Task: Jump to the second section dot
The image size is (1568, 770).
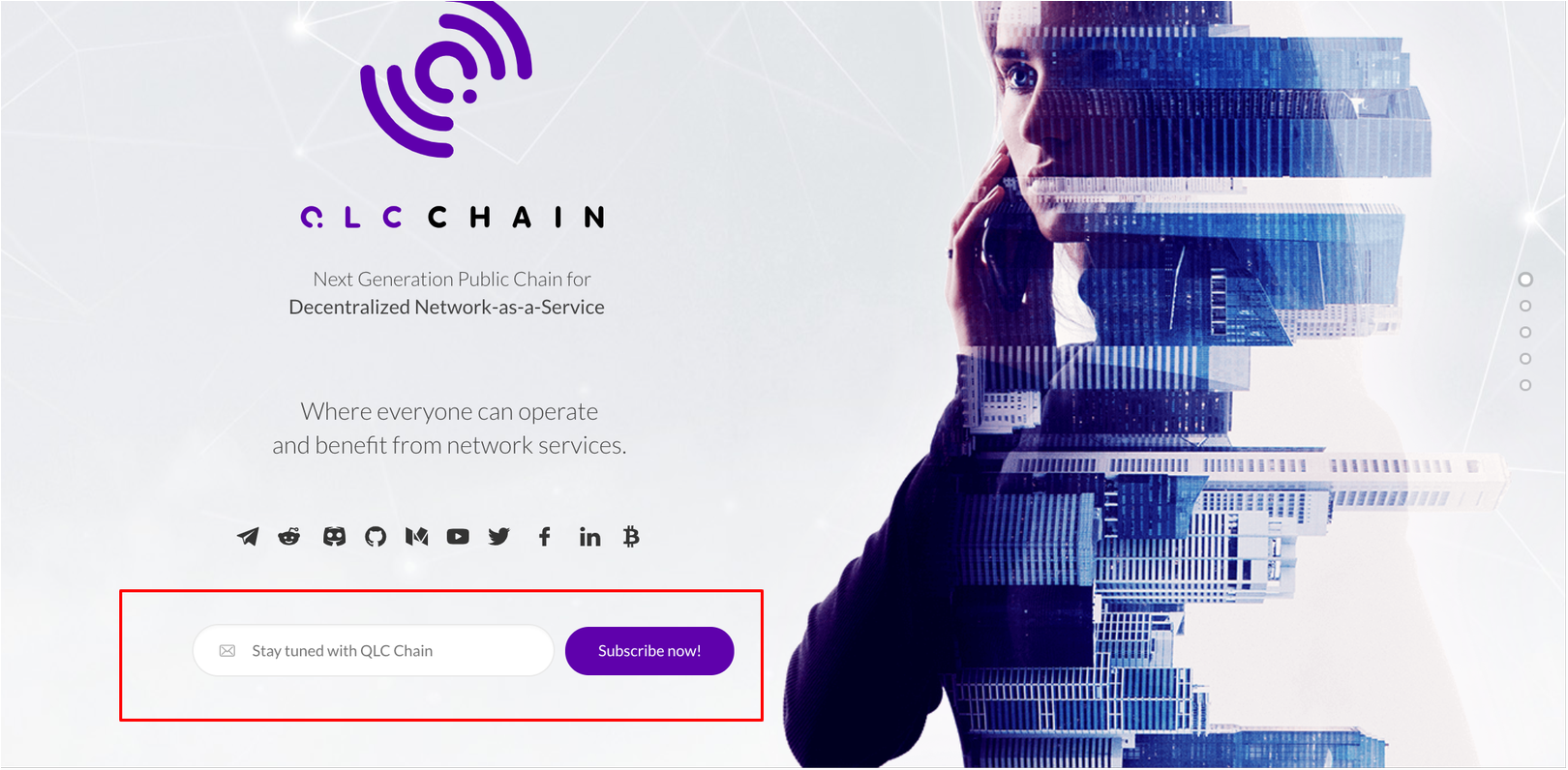Action: pyautogui.click(x=1525, y=306)
